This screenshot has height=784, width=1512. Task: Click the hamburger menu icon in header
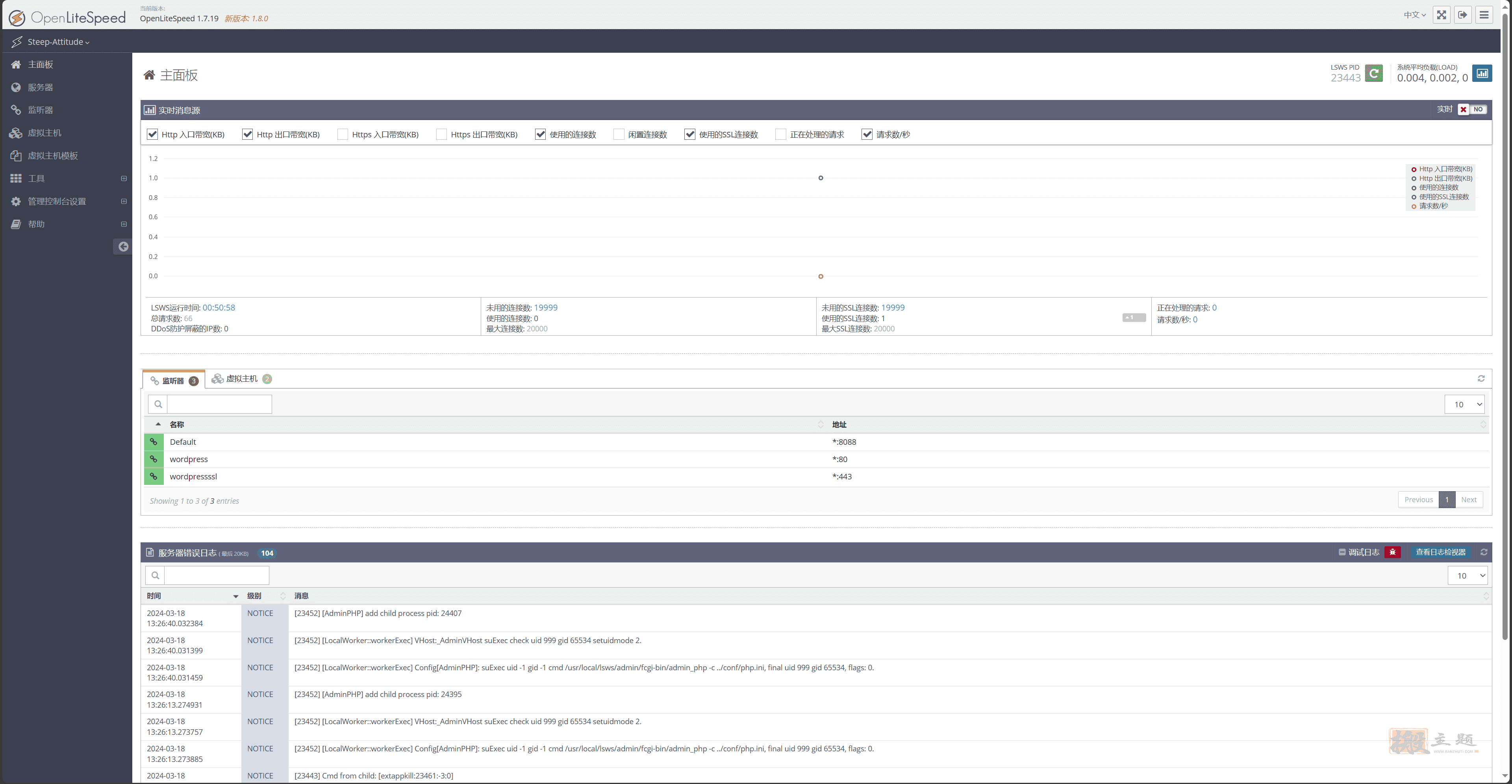click(1484, 15)
